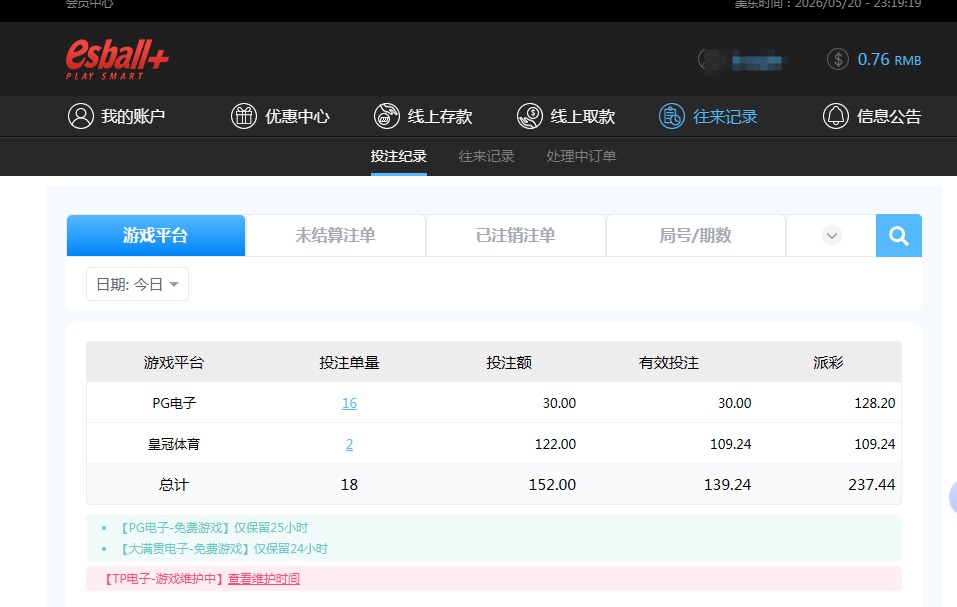
Task: Click the blurred username area
Action: pyautogui.click(x=743, y=60)
